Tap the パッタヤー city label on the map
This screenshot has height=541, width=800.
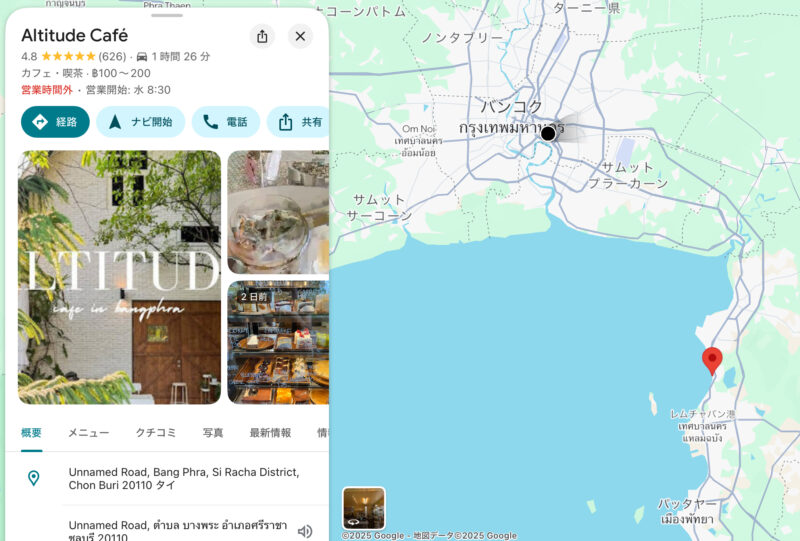[687, 504]
